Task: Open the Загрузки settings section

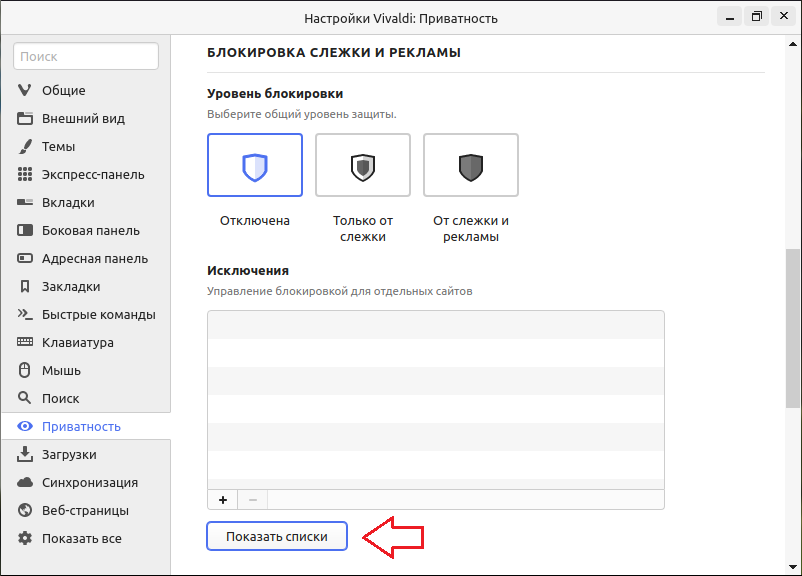Action: (x=86, y=454)
